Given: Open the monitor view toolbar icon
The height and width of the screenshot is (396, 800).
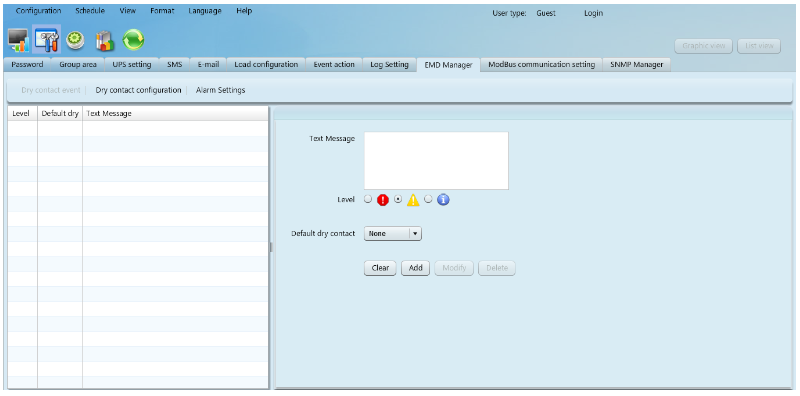Looking at the screenshot, I should tap(18, 40).
